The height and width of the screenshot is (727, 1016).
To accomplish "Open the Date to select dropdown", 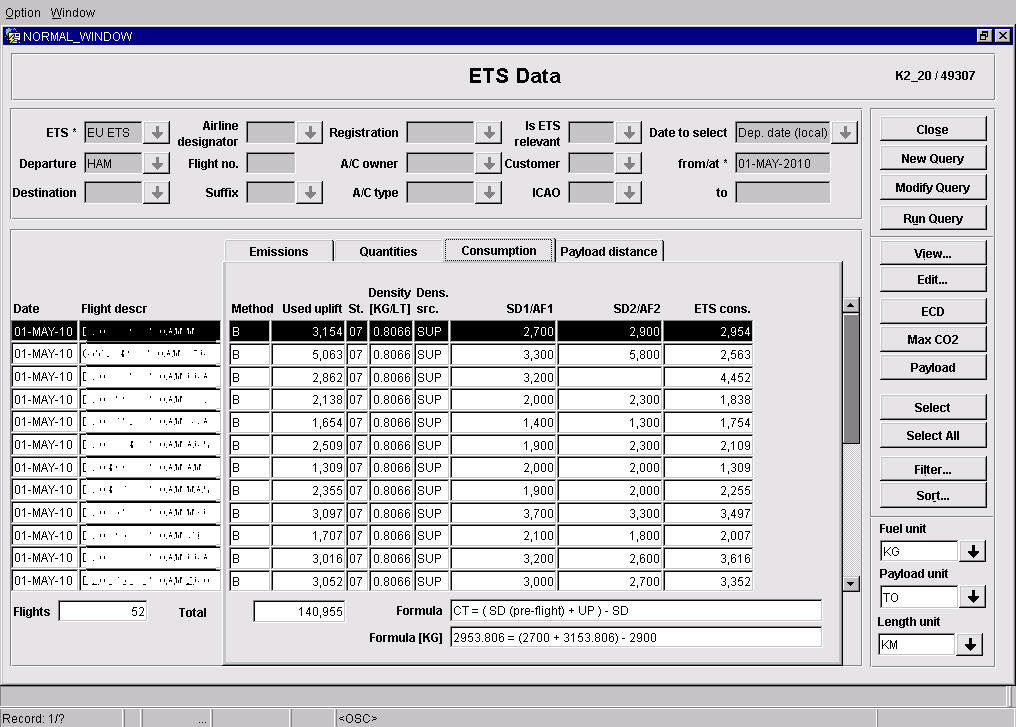I will point(845,133).
